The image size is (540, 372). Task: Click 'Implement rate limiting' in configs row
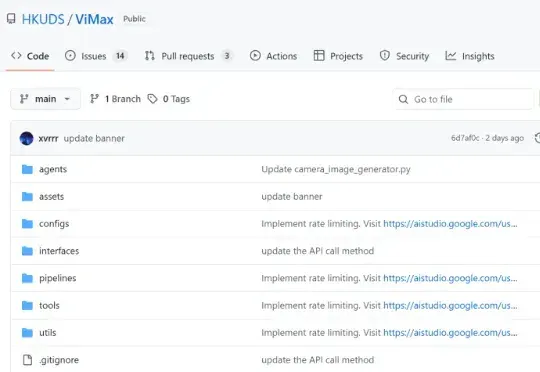coord(311,224)
